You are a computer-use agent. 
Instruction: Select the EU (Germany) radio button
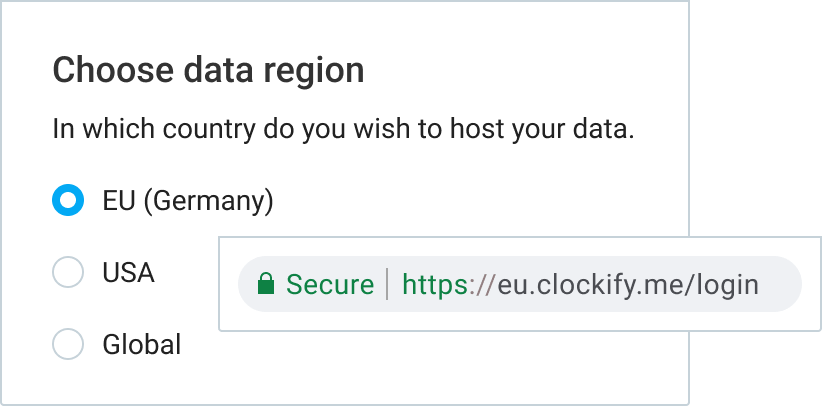(x=68, y=200)
